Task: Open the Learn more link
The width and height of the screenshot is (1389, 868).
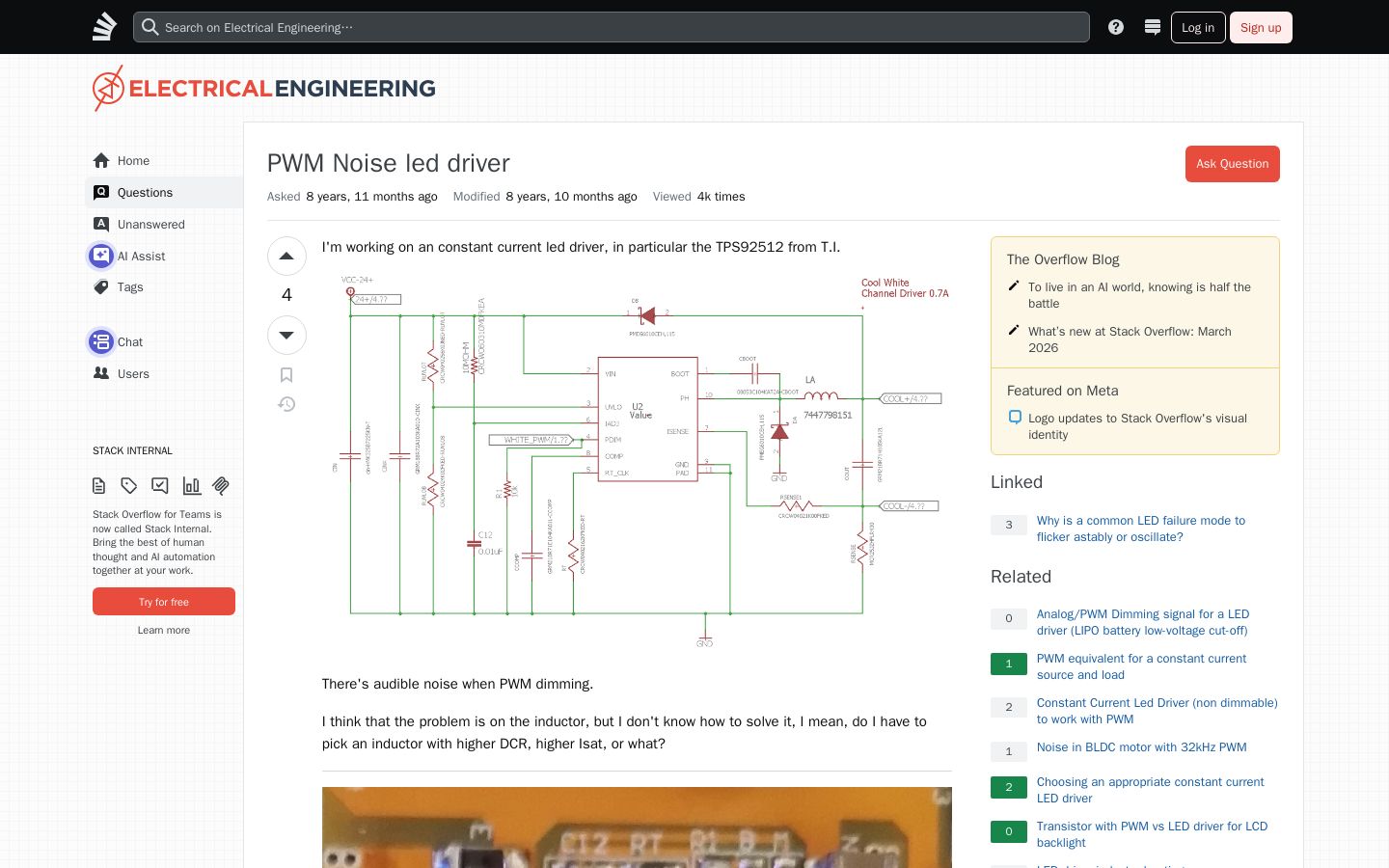Action: [164, 630]
